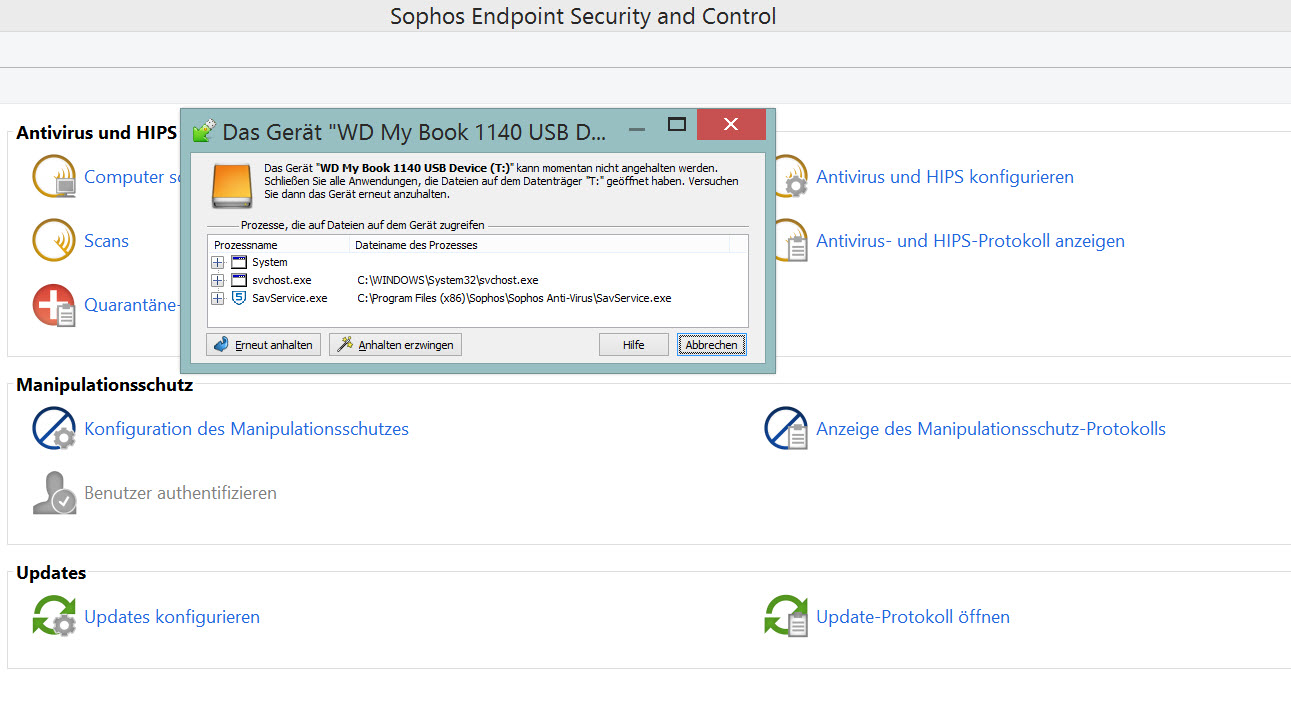Open Konfiguration des Manipulationsschutzes link
The image size is (1291, 715).
[246, 429]
